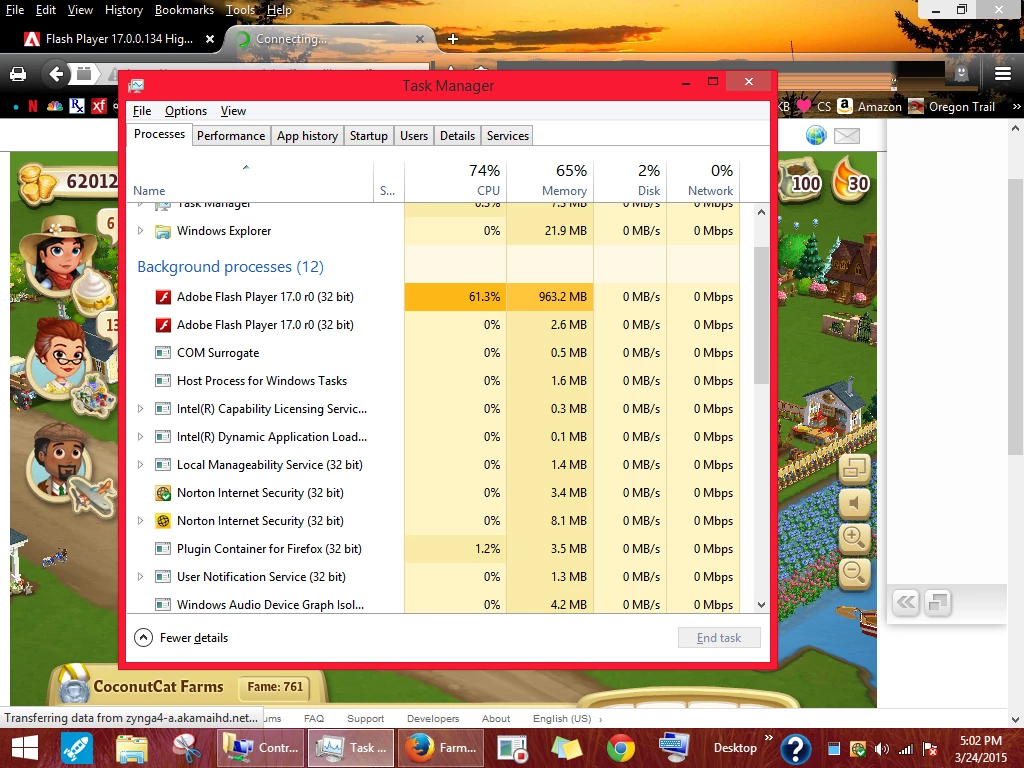Open the Task Manager Options menu
Screen dimensions: 1024x768
point(185,111)
